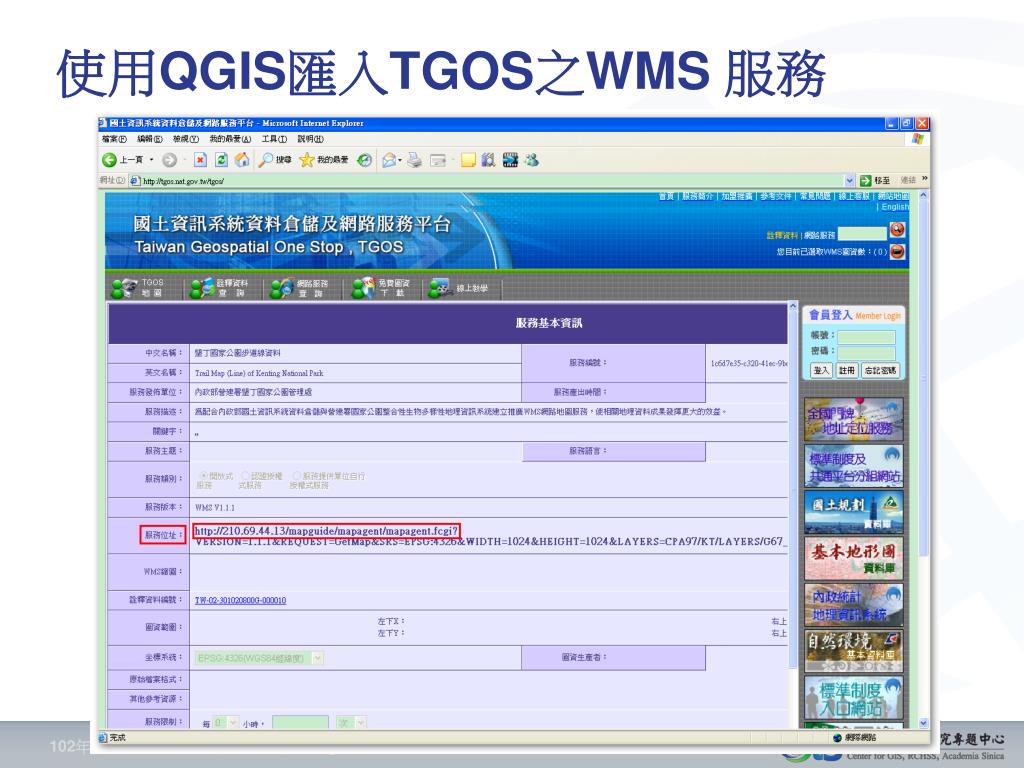Open the address bar dropdown arrow
This screenshot has width=1024, height=768.
[850, 180]
